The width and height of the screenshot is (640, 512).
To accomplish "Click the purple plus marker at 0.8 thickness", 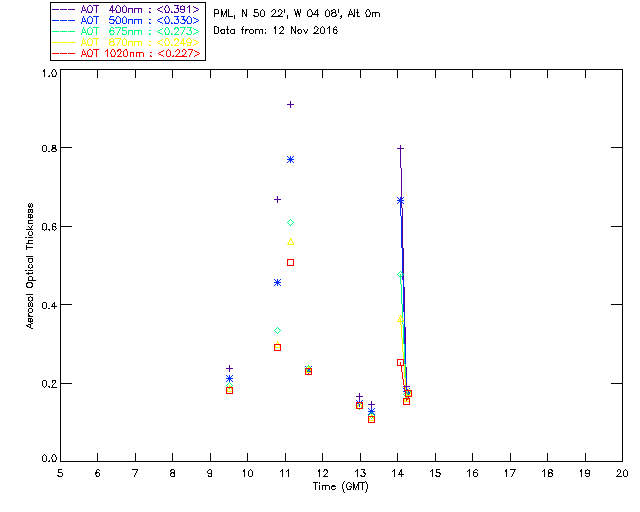I will [x=400, y=148].
